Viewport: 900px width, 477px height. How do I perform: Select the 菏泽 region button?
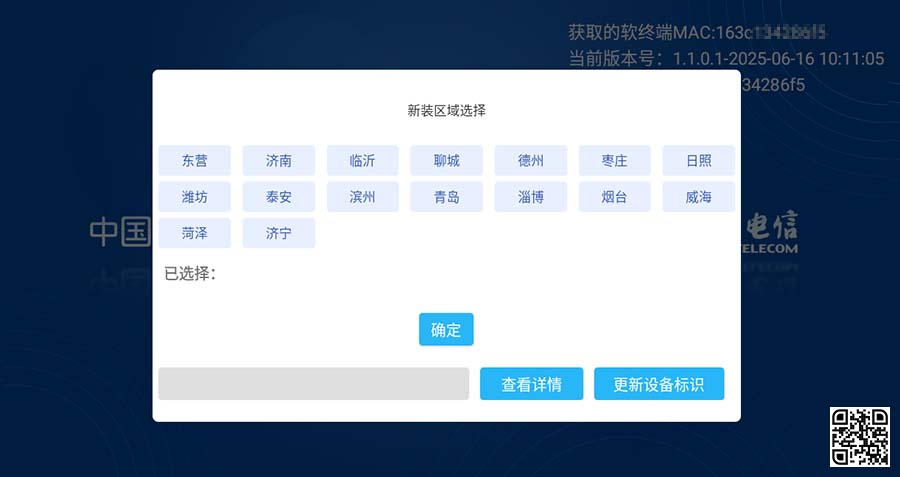pyautogui.click(x=195, y=233)
